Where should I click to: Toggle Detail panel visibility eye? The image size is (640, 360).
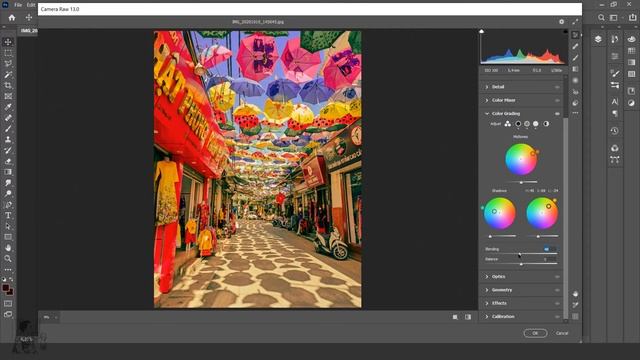click(557, 87)
